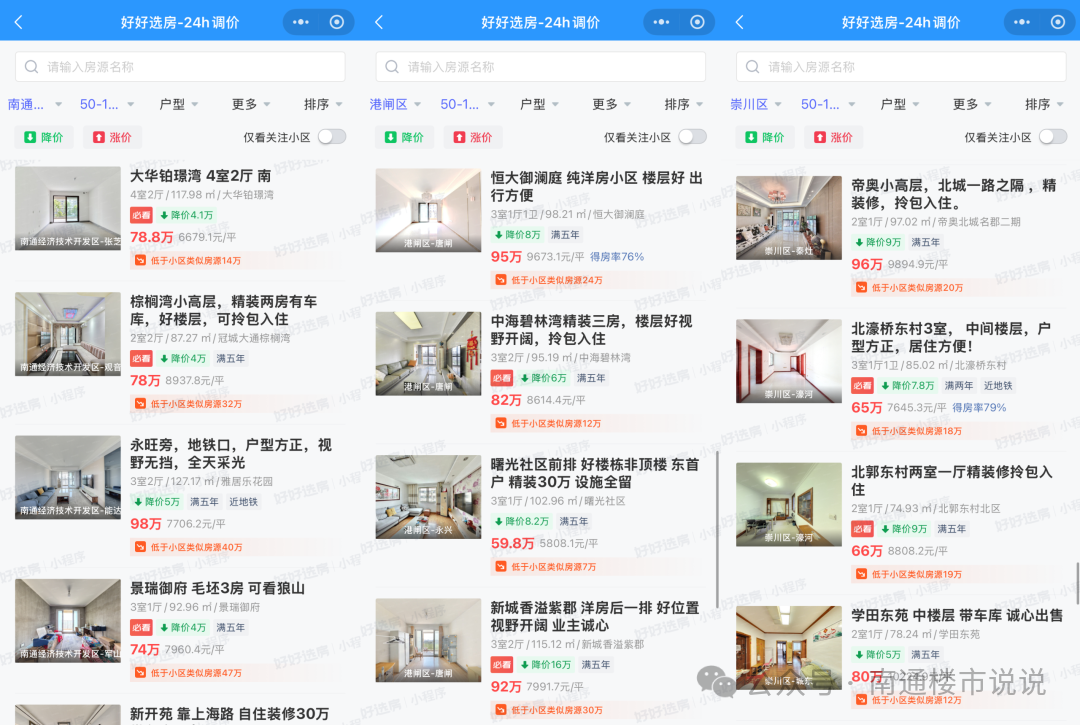Open 南通... district dropdown
Image resolution: width=1080 pixels, height=725 pixels.
(x=34, y=104)
